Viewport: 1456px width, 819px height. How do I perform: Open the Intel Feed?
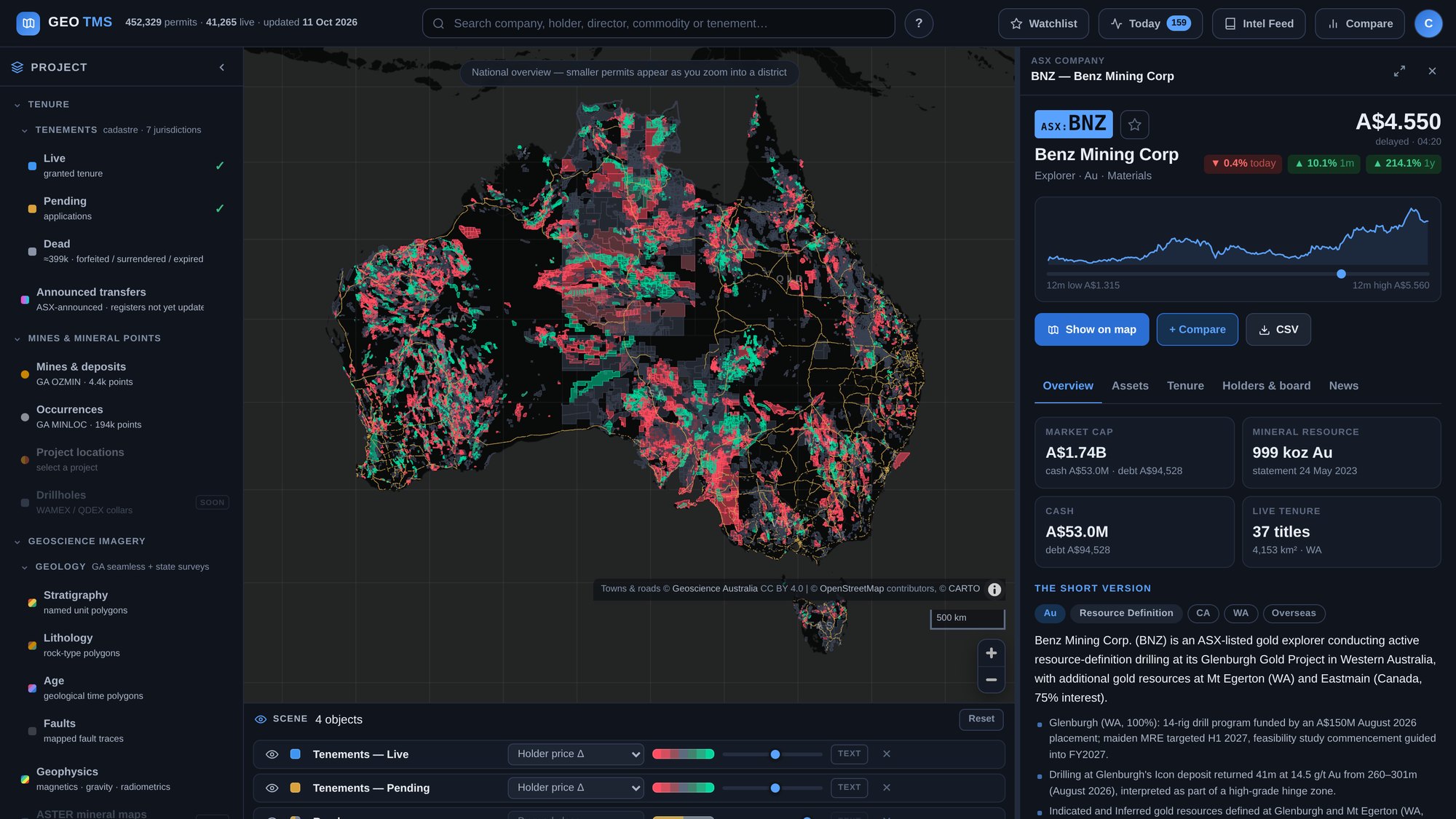(1259, 23)
